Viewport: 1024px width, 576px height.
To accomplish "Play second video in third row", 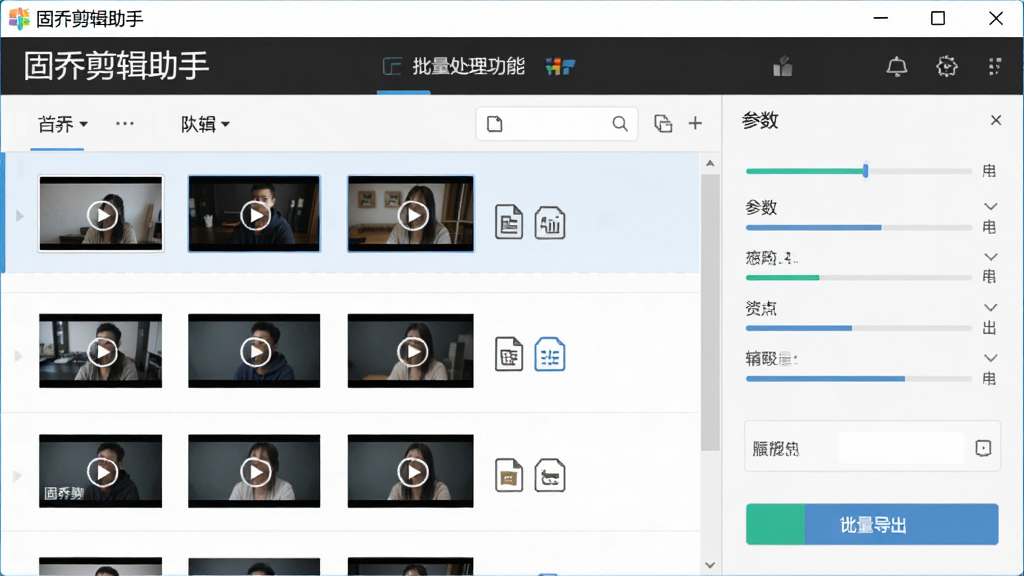I will (255, 472).
